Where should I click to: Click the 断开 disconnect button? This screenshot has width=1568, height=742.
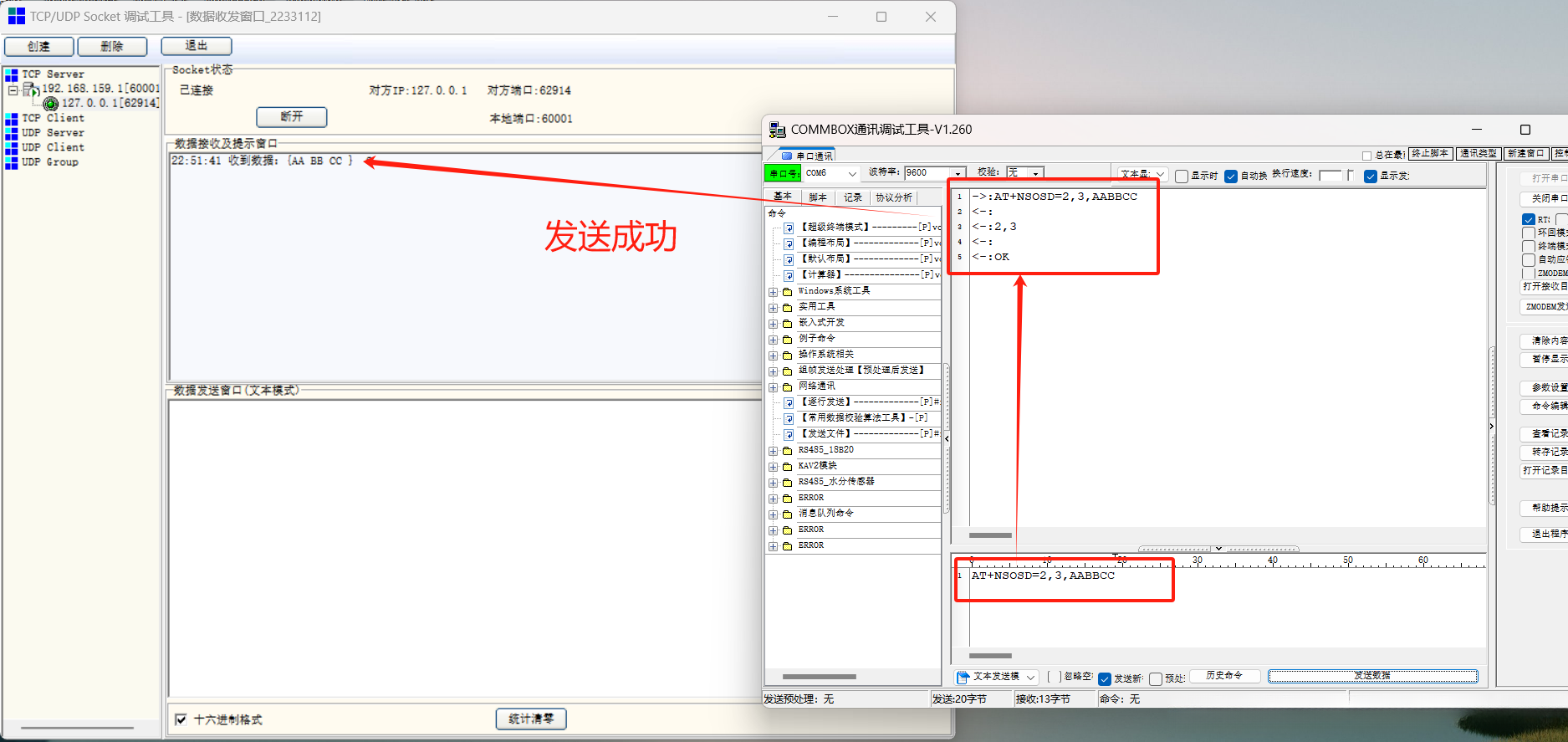292,116
